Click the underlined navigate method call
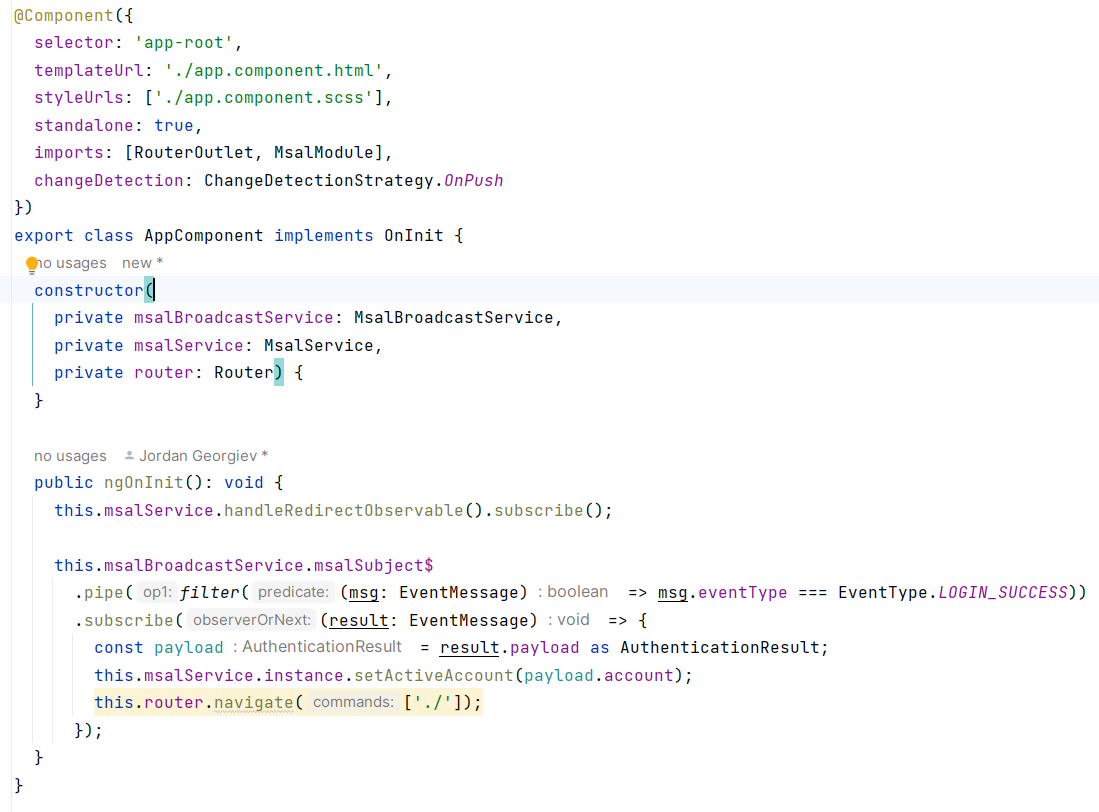This screenshot has width=1099, height=812. click(253, 701)
